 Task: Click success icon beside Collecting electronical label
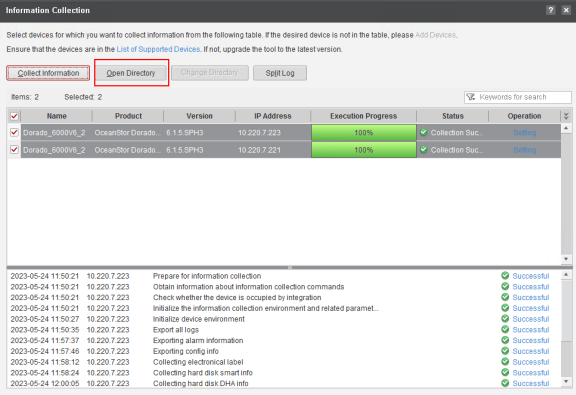click(x=505, y=362)
